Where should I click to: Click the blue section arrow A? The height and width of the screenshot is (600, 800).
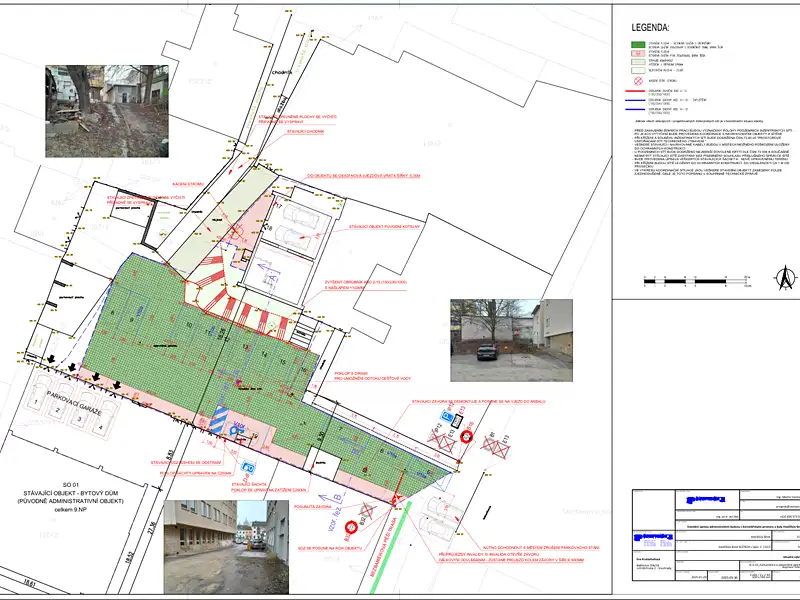click(270, 272)
